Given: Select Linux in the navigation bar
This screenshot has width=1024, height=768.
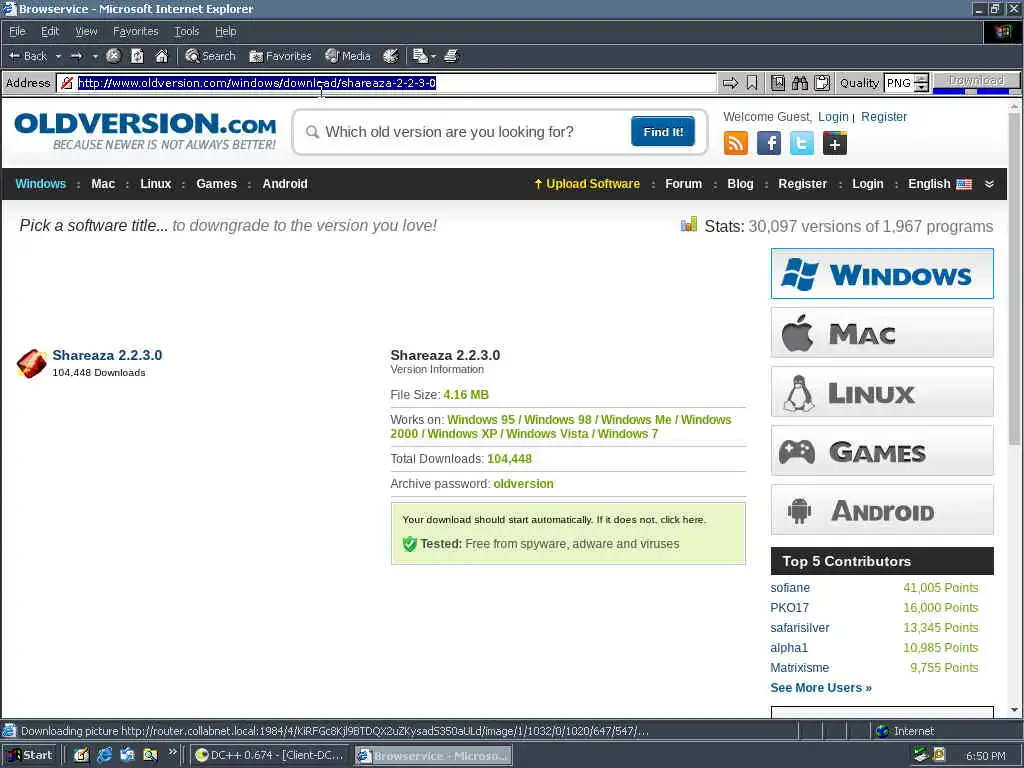Looking at the screenshot, I should 155,184.
